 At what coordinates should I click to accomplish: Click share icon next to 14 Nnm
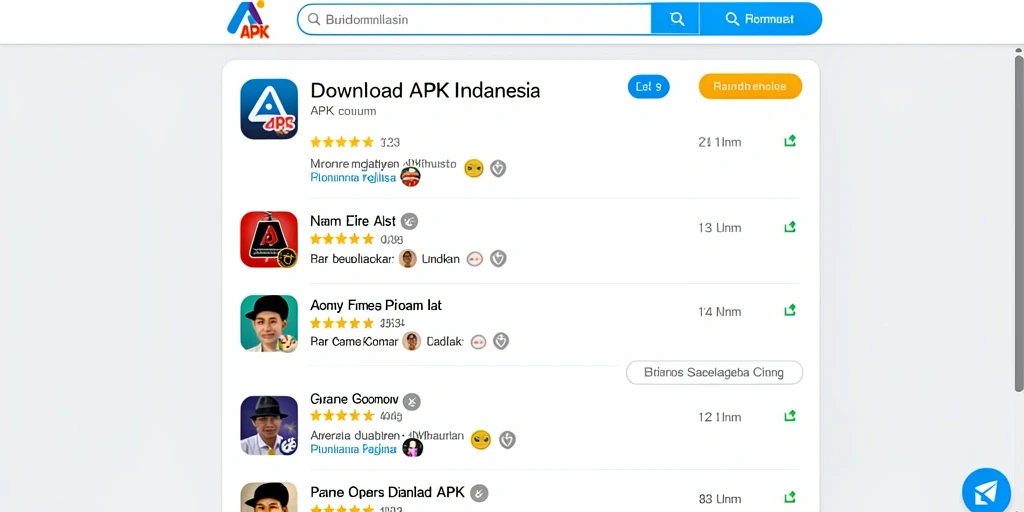(x=790, y=310)
